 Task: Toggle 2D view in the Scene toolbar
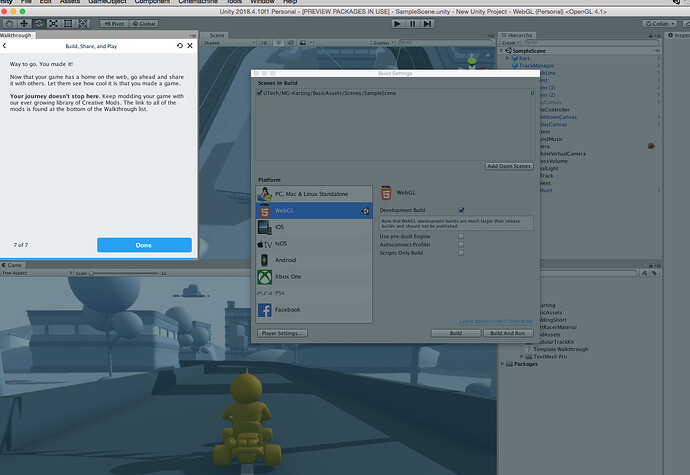264,43
